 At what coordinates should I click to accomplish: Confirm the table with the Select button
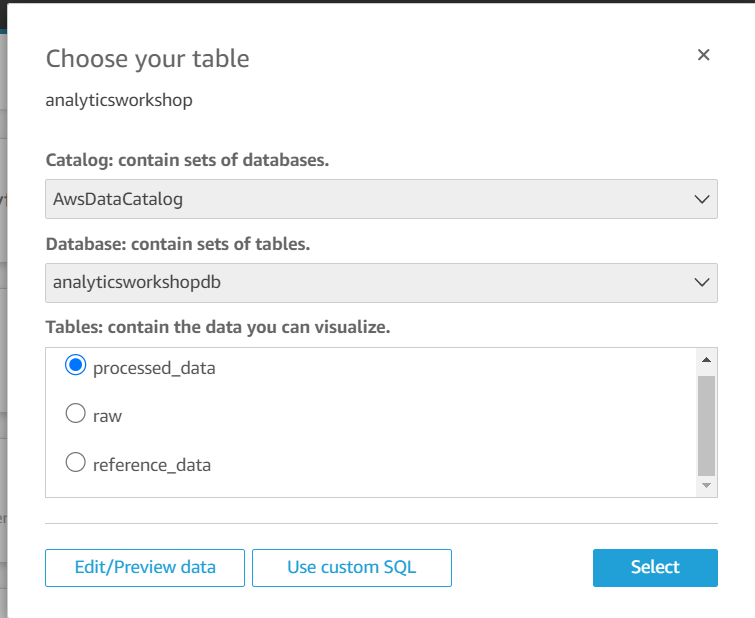pos(655,567)
